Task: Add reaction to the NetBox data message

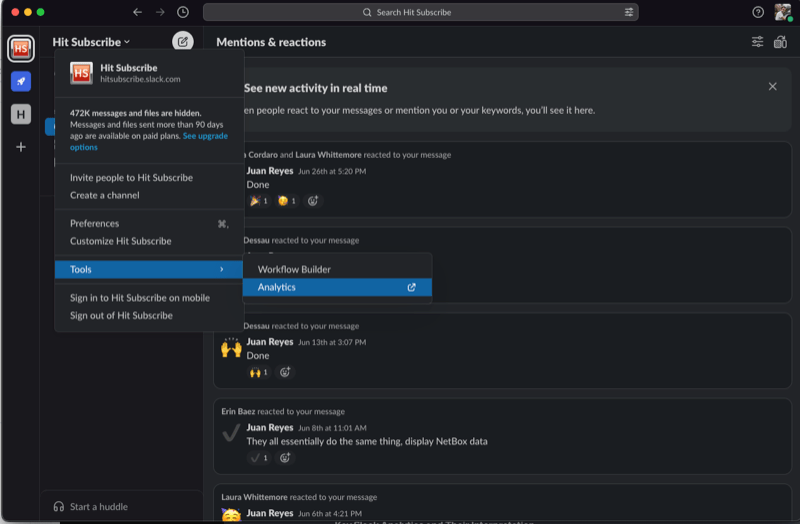Action: coord(285,458)
